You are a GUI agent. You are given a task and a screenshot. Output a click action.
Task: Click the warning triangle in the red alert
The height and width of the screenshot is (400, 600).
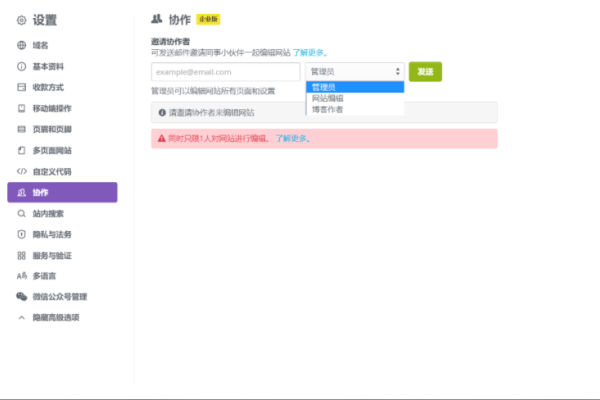click(x=162, y=139)
